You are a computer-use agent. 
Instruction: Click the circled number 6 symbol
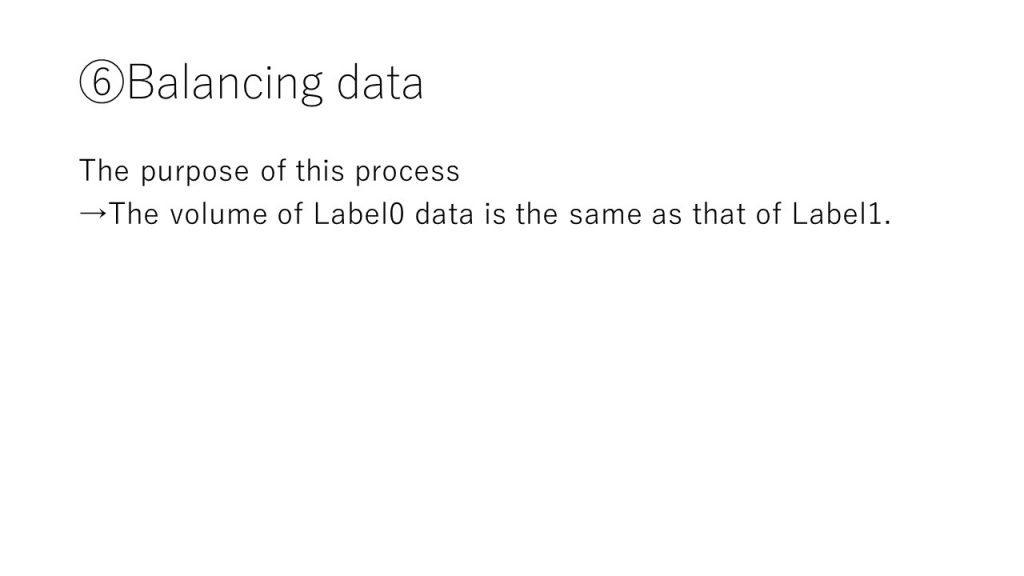coord(101,82)
